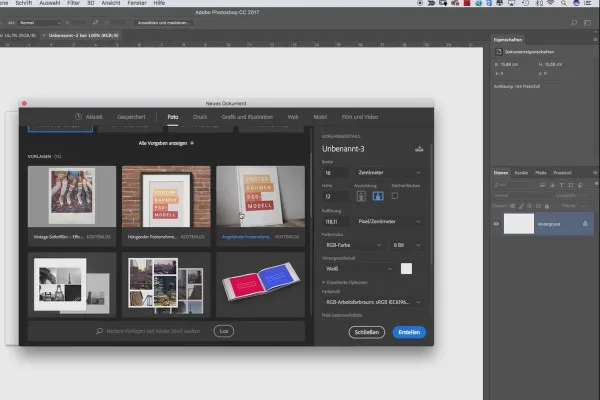Click the white background color swatch

coord(406,268)
